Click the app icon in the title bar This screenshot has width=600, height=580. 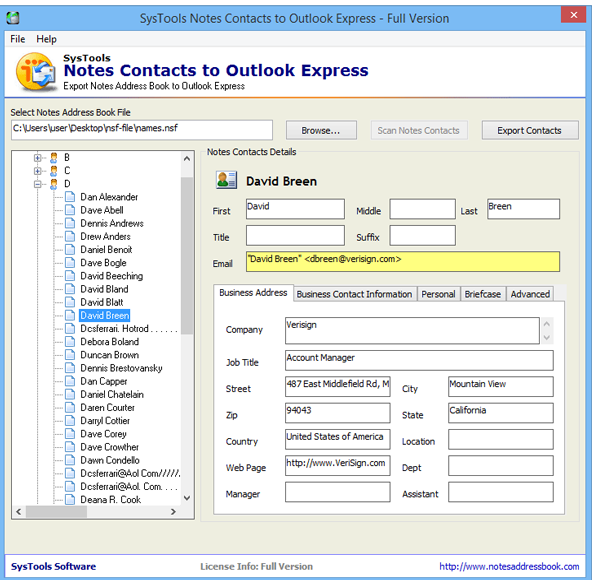pyautogui.click(x=13, y=18)
